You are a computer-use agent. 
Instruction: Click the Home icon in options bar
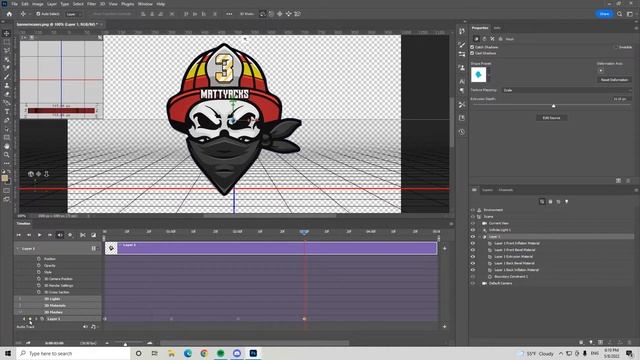coord(9,14)
